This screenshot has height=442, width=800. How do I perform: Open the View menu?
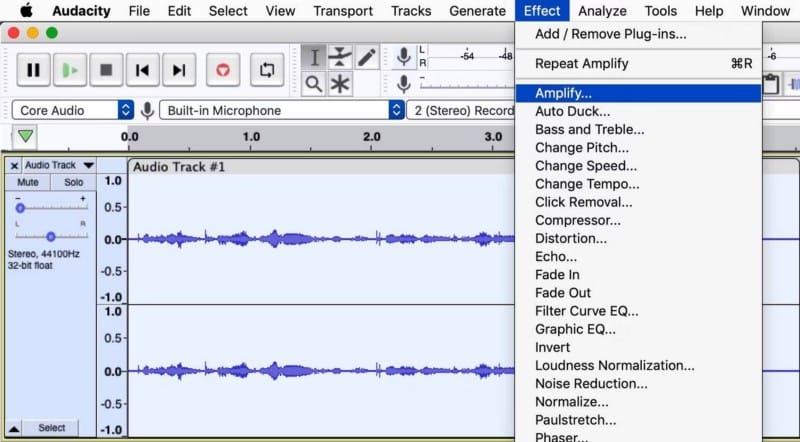tap(280, 11)
